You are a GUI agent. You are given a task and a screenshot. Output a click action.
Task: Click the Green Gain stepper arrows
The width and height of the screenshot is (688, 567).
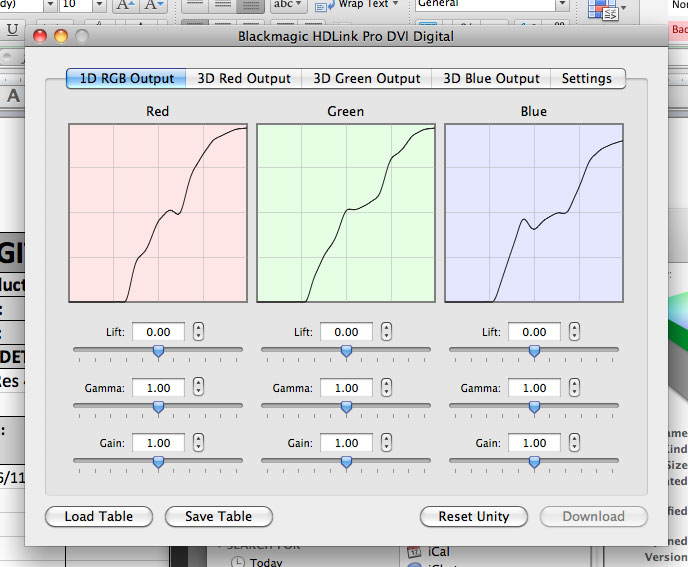pyautogui.click(x=386, y=443)
